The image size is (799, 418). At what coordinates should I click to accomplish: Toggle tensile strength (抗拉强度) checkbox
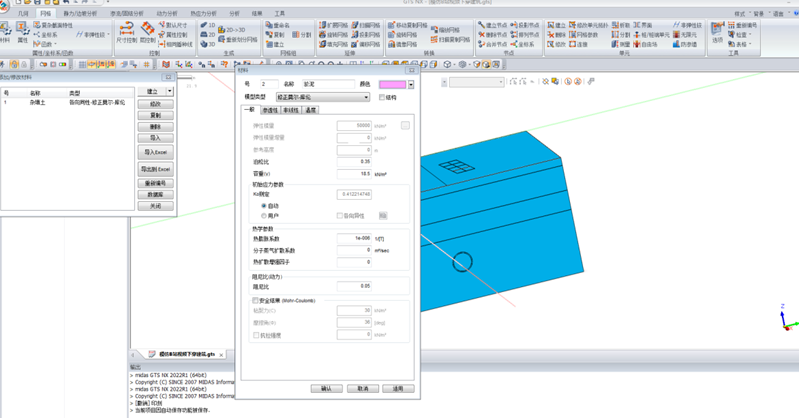(256, 335)
